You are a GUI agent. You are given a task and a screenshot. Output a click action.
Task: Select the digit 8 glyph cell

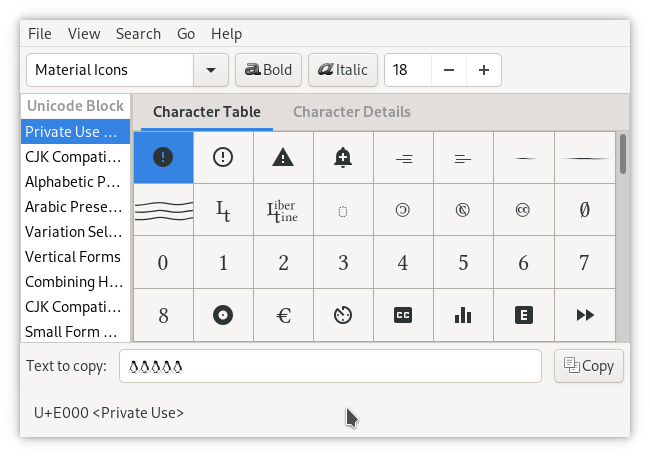[163, 315]
